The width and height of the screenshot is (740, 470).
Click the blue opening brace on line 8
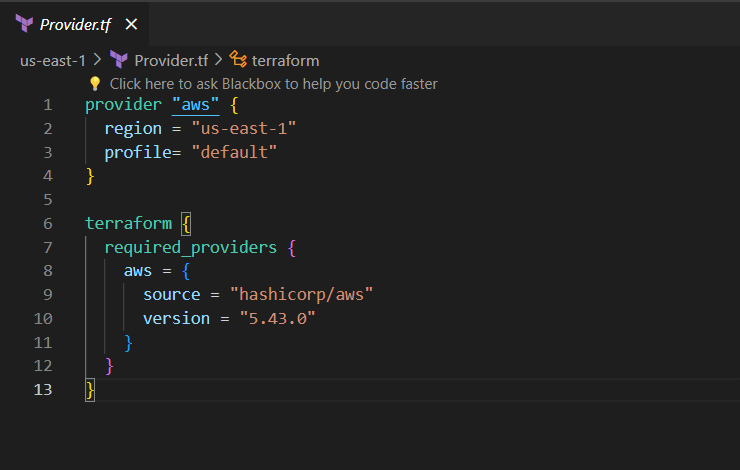click(186, 271)
